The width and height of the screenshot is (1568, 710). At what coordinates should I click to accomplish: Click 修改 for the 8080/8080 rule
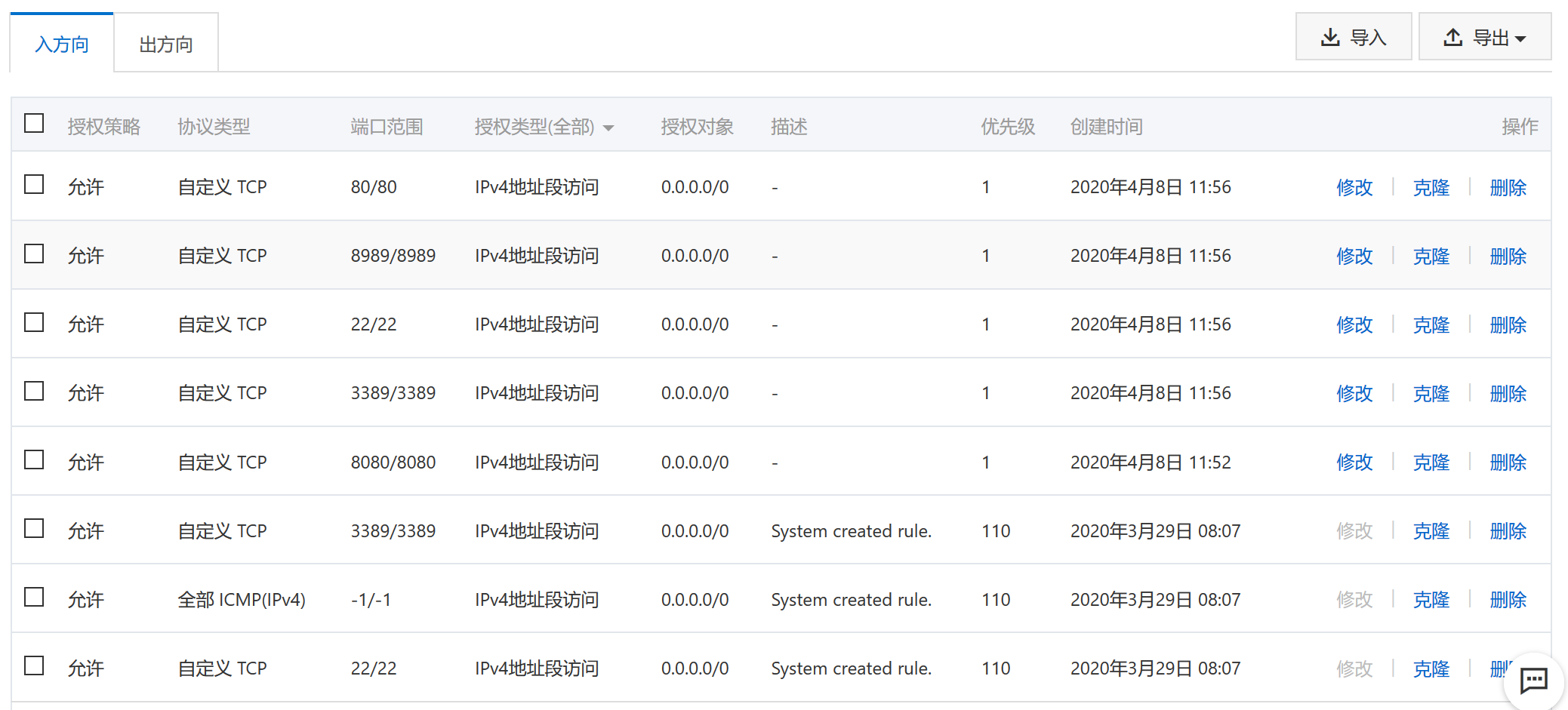click(x=1354, y=462)
